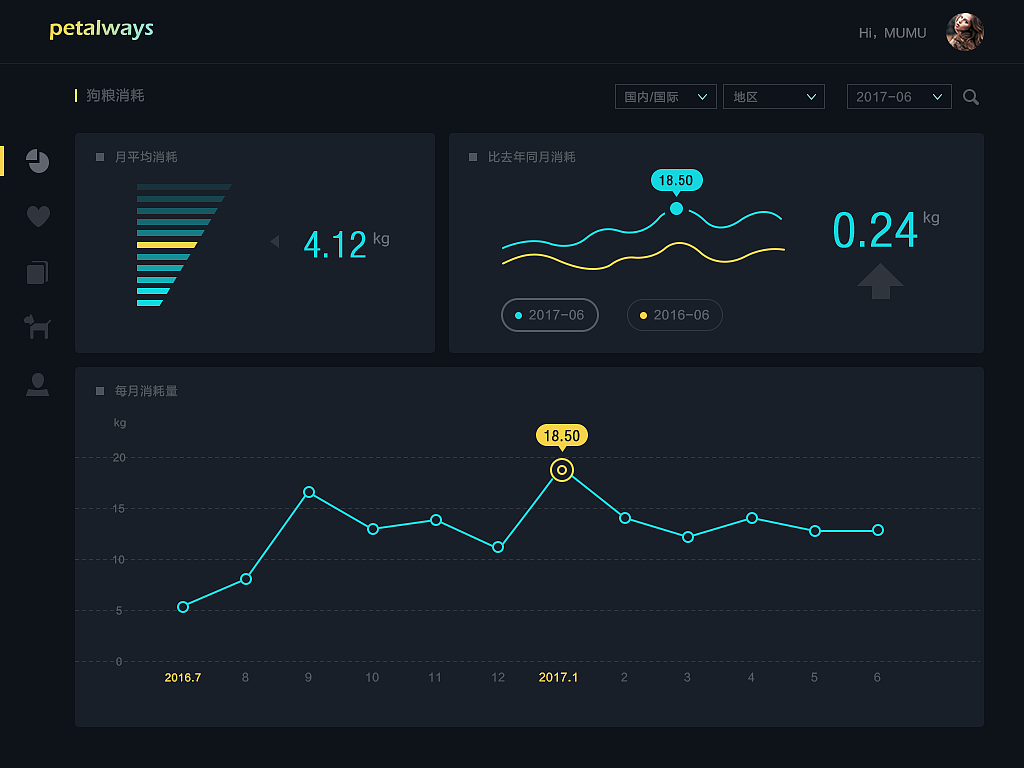Image resolution: width=1024 pixels, height=768 pixels.
Task: Open the 2017-06 date dropdown
Action: (x=899, y=97)
